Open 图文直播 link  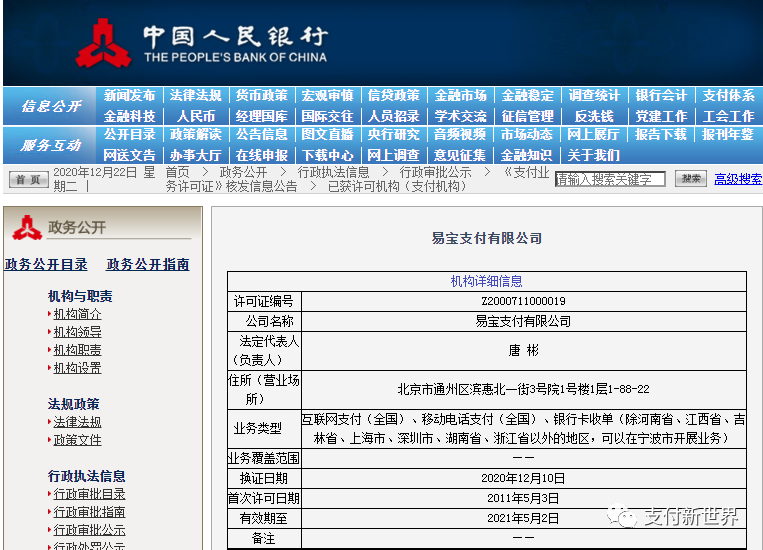pyautogui.click(x=327, y=134)
